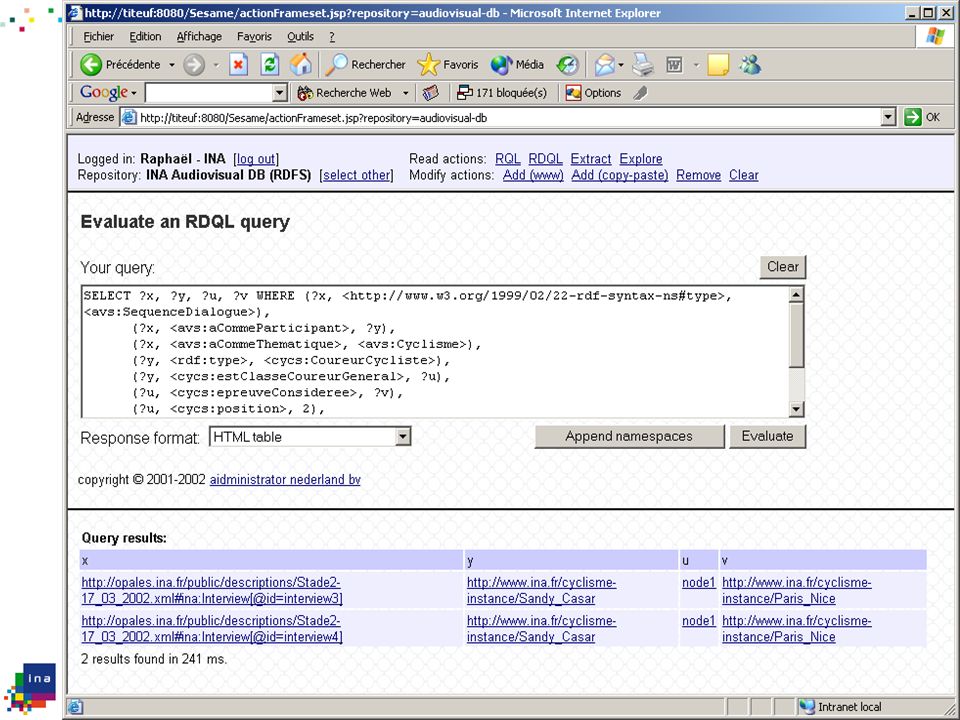Click the select other repository link

pyautogui.click(x=356, y=175)
